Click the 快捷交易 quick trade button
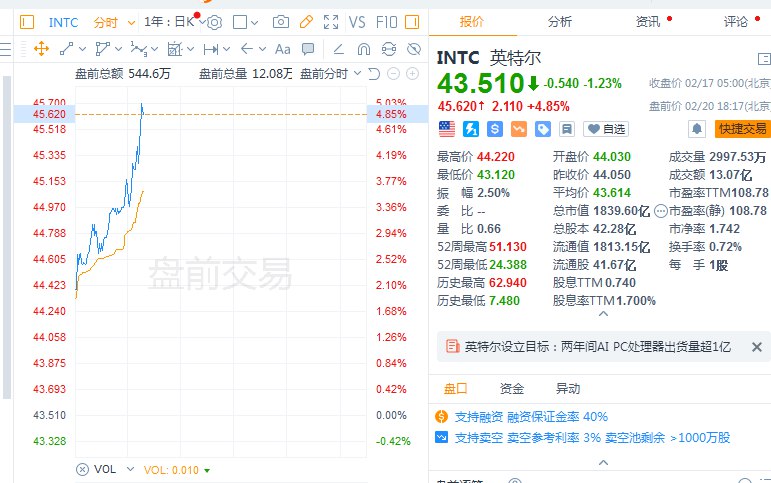 click(742, 129)
